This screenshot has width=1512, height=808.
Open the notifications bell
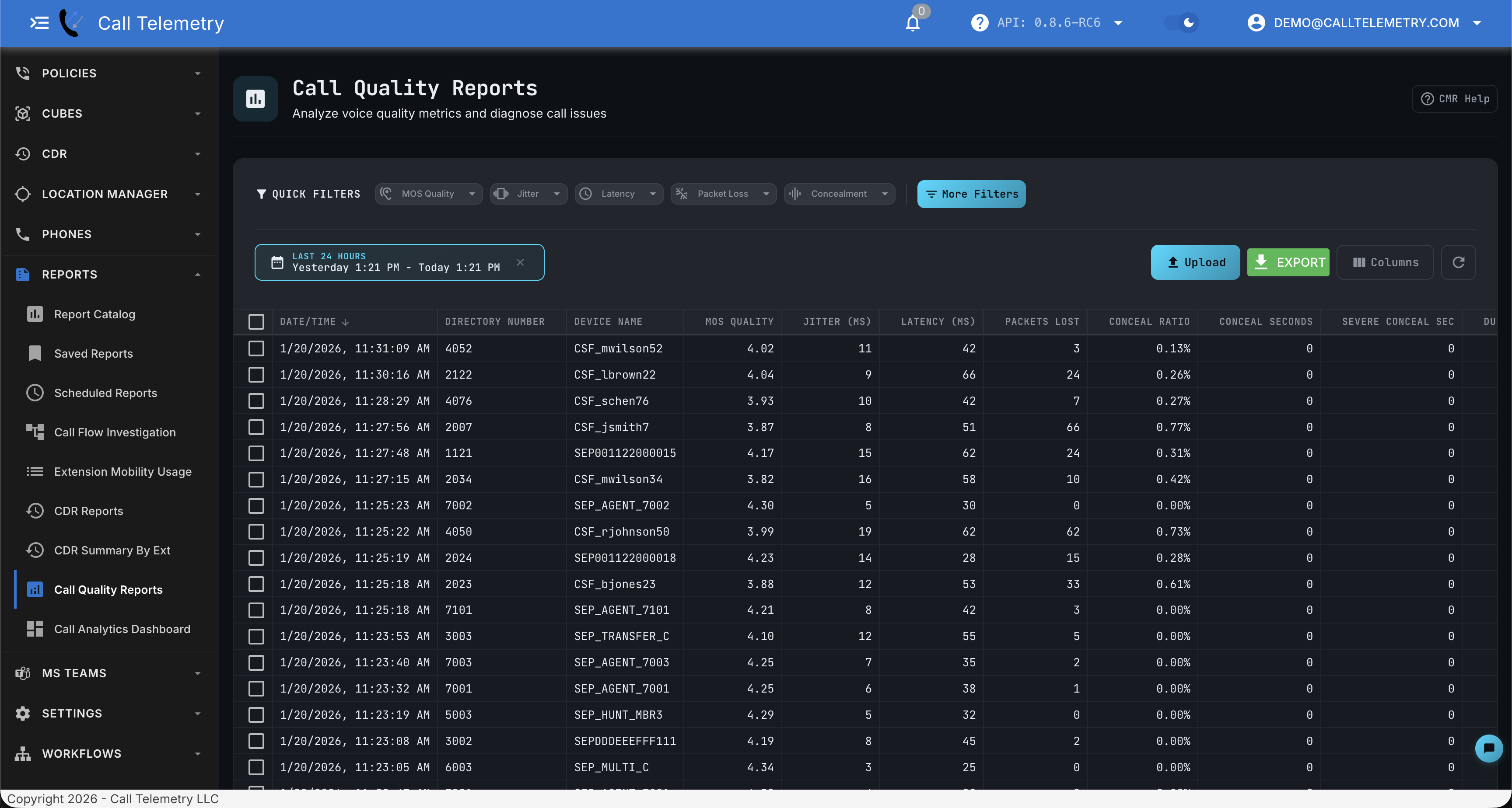[913, 23]
